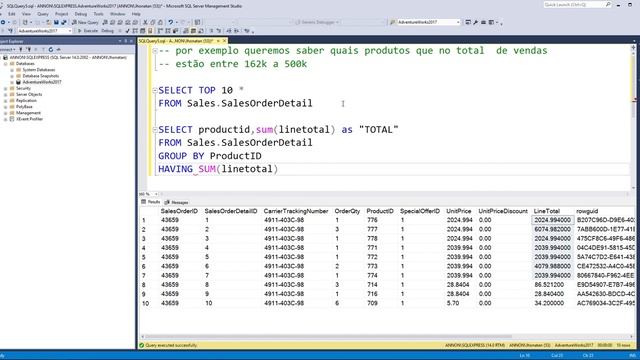Expand the System Databases node

(12, 70)
